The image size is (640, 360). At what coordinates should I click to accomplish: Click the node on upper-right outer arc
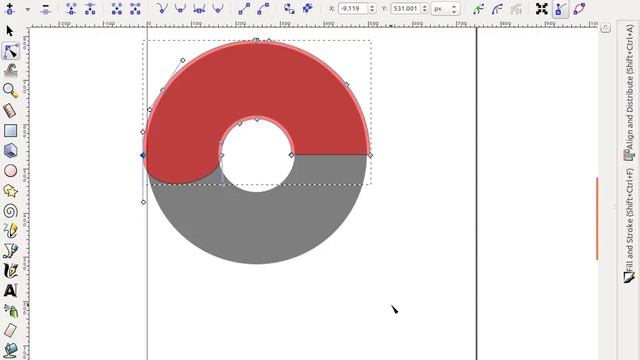coord(347,84)
